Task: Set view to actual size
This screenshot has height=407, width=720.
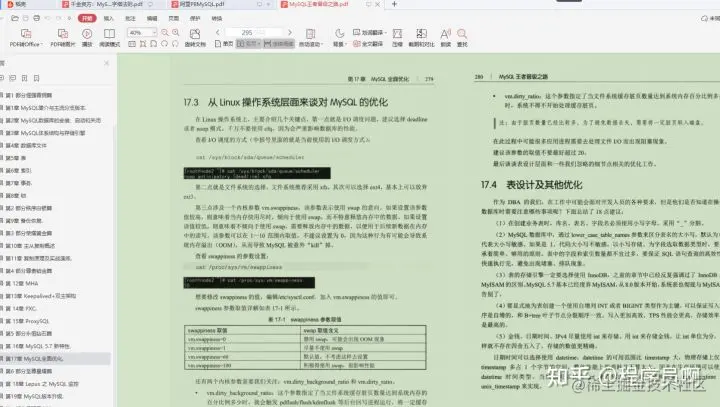Action: coord(132,44)
